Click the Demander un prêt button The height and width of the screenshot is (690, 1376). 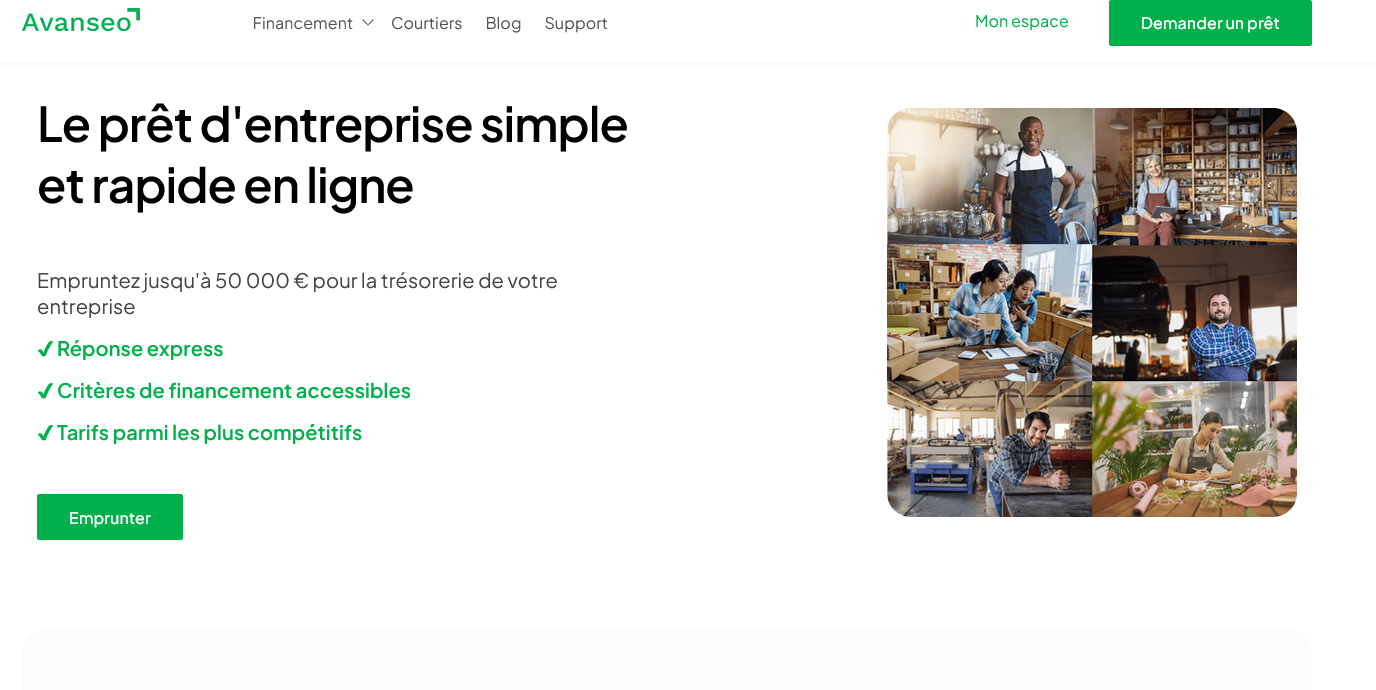click(x=1210, y=23)
